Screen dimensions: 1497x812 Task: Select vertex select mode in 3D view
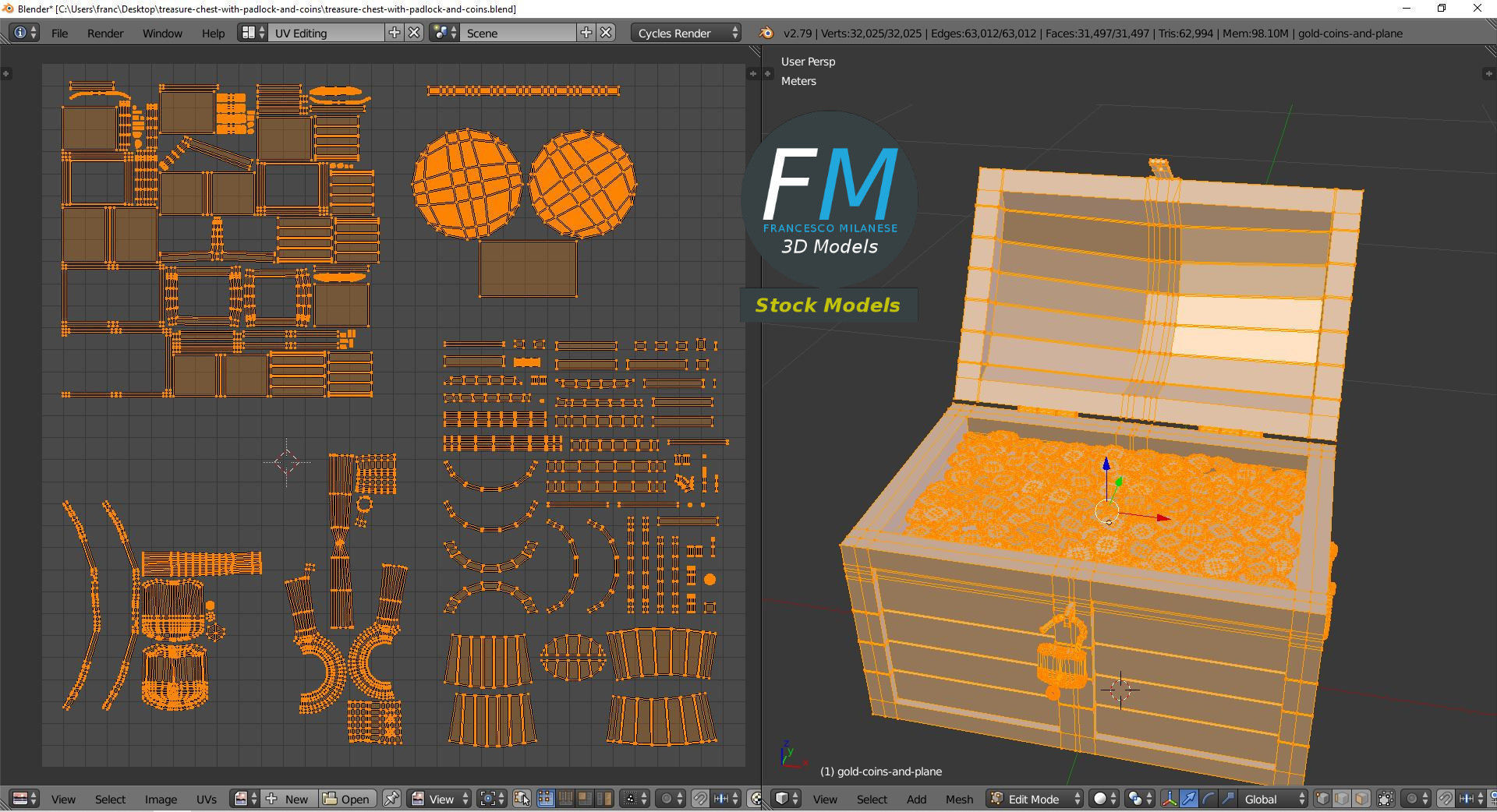coord(1322,799)
